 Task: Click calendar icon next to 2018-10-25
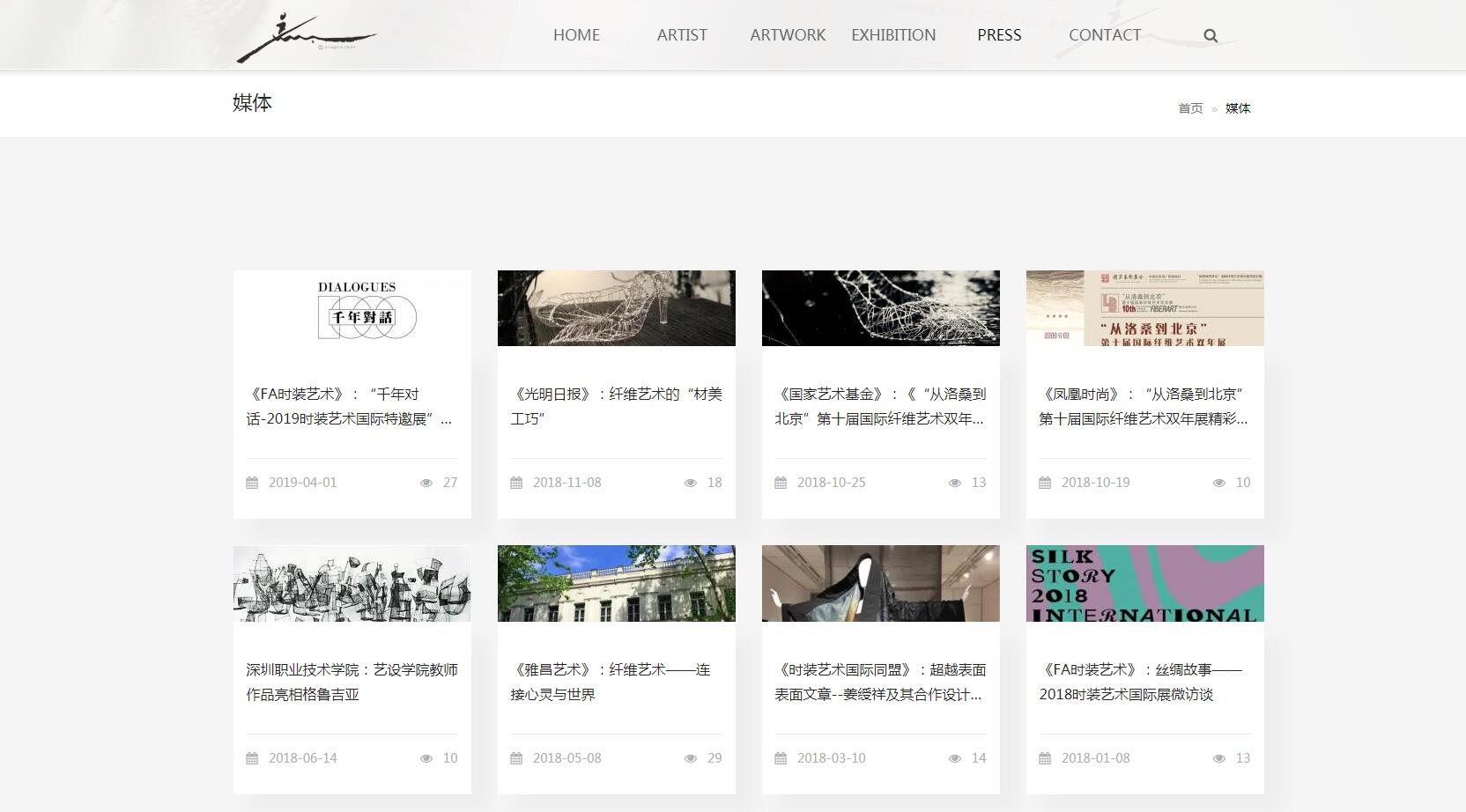point(781,483)
